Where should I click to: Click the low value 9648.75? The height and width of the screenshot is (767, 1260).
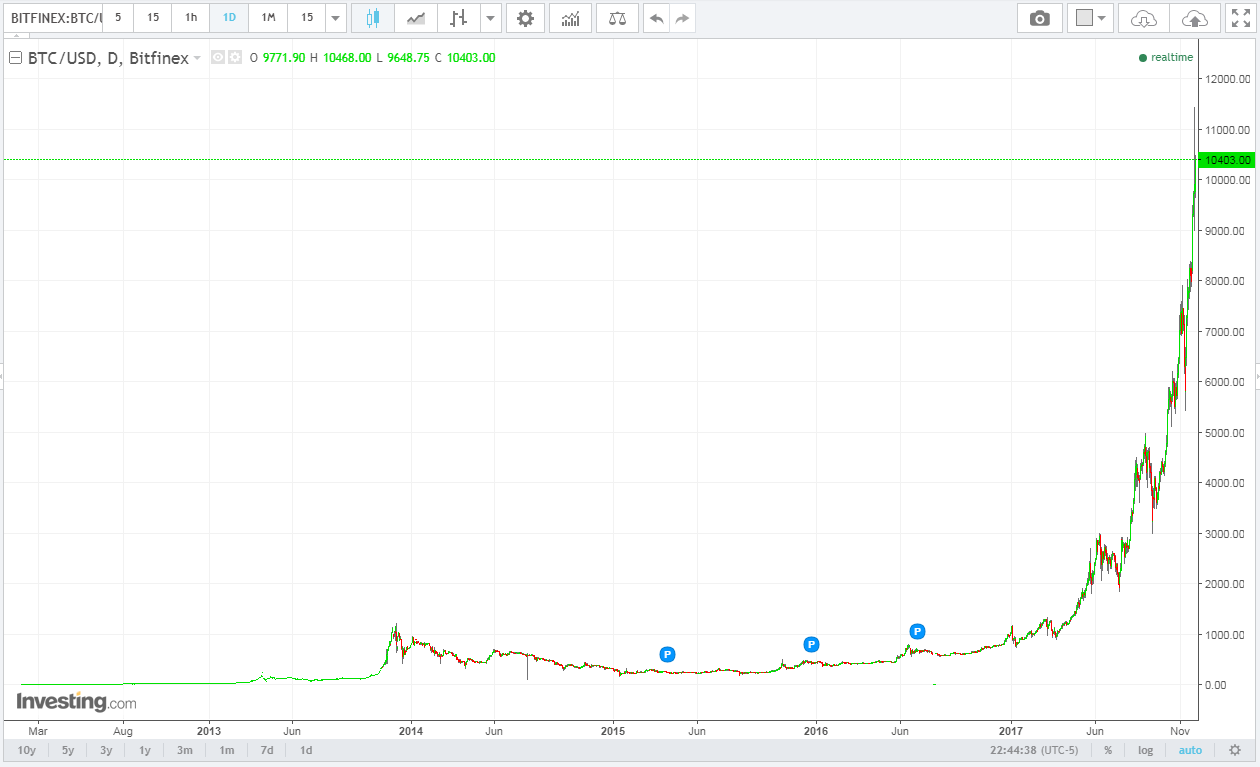[x=409, y=58]
